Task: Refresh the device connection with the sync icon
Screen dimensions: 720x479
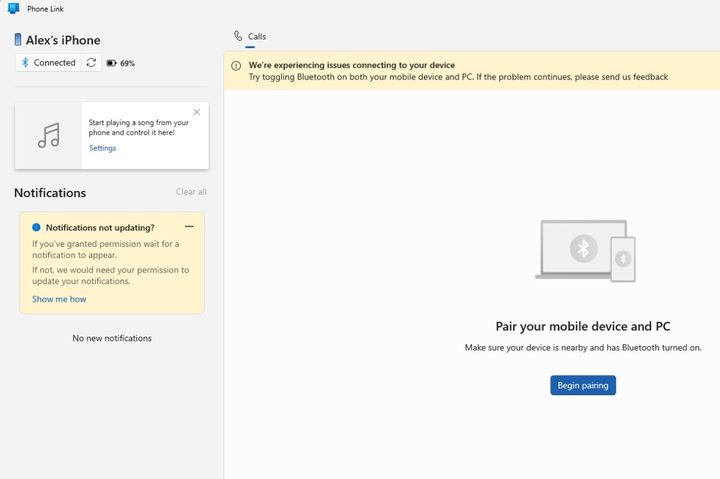Action: click(x=91, y=62)
